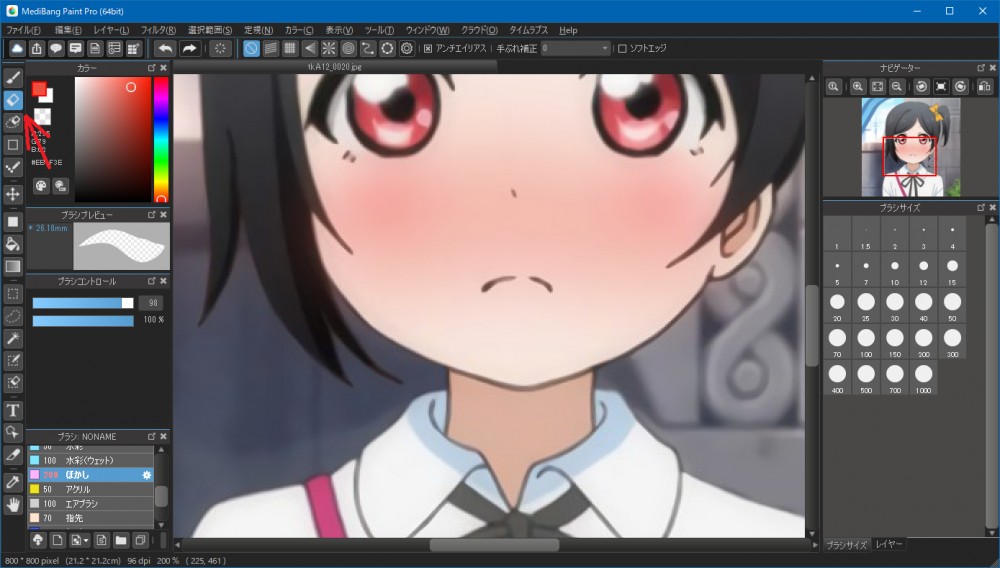1000x568 pixels.
Task: Open the Help menu
Action: click(568, 30)
